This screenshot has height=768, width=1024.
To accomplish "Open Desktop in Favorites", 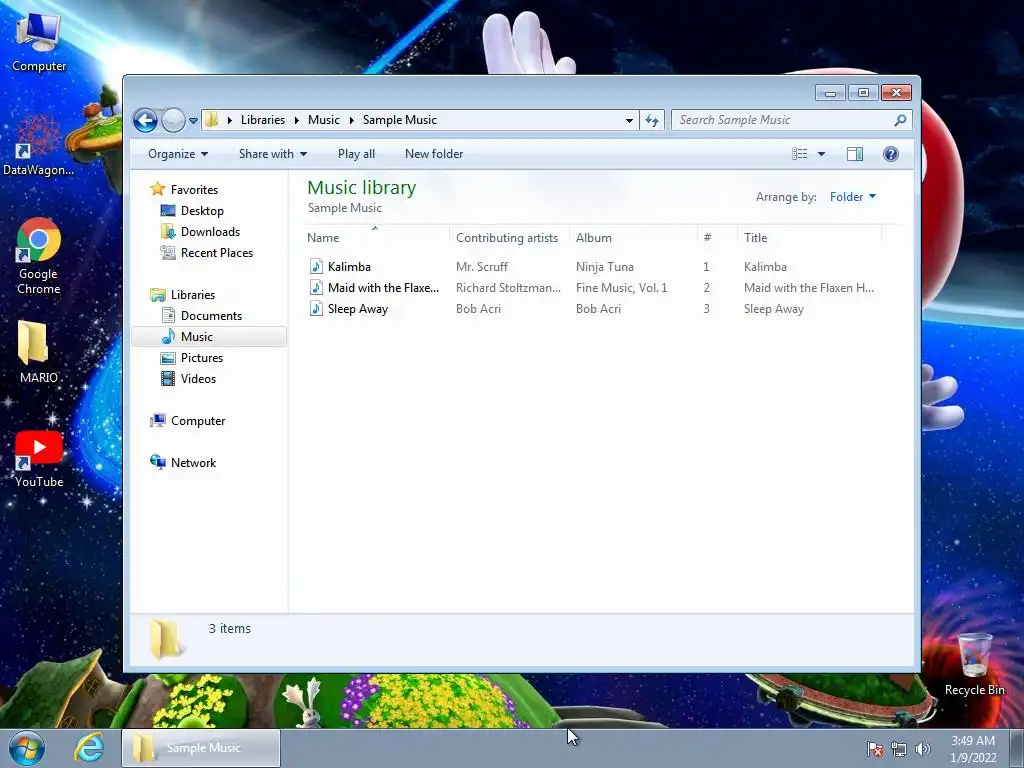I will (202, 210).
